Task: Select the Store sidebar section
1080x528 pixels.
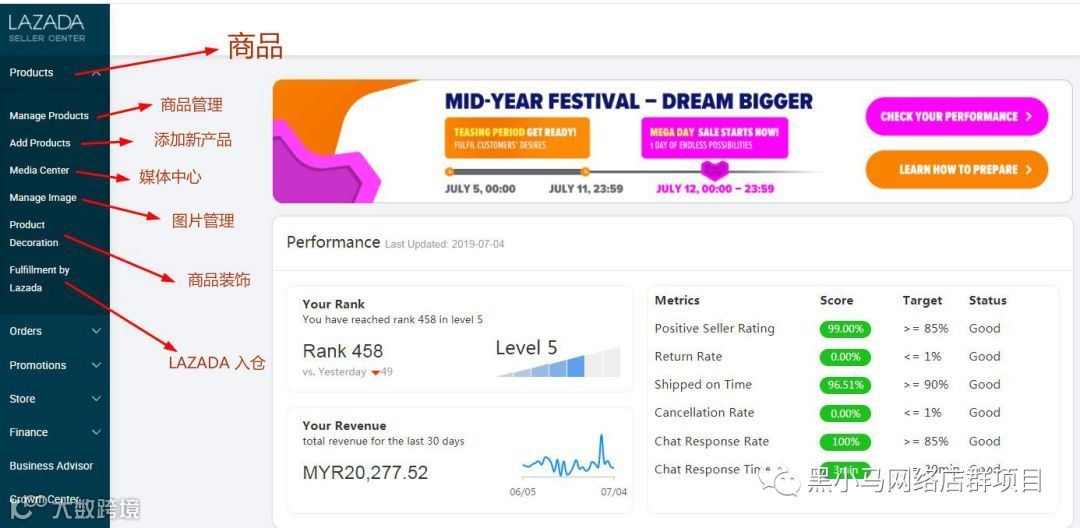Action: [x=22, y=399]
